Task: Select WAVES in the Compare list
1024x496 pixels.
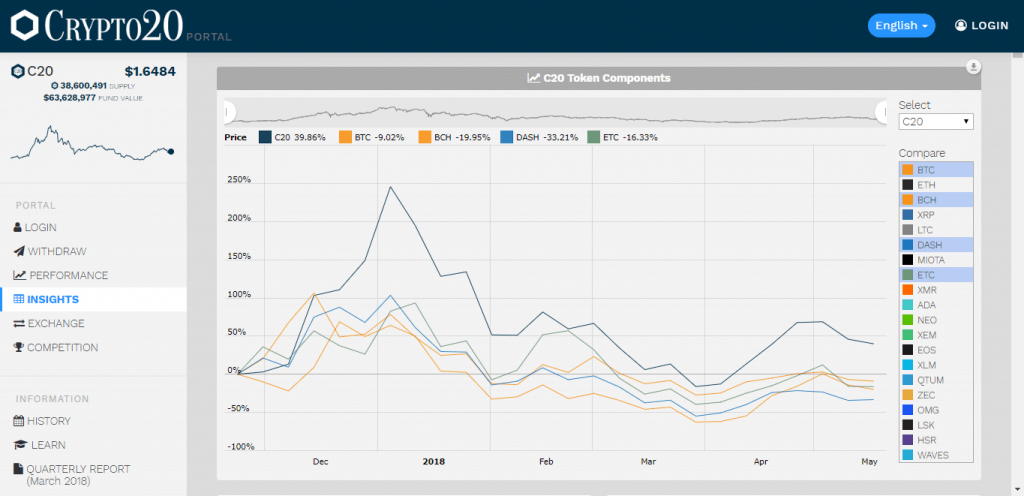Action: point(936,455)
